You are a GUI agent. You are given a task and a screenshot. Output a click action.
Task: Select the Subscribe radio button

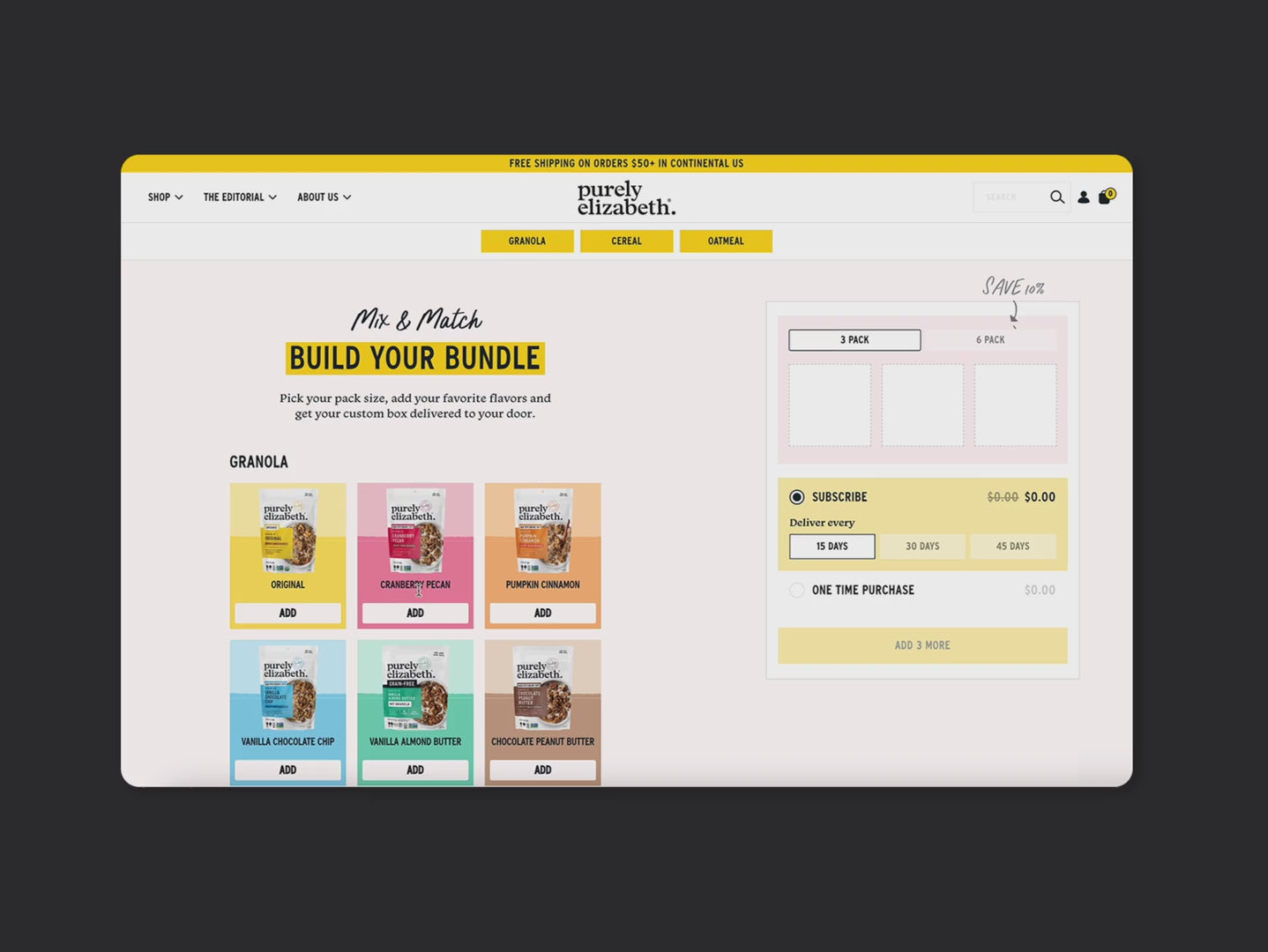[x=797, y=497]
